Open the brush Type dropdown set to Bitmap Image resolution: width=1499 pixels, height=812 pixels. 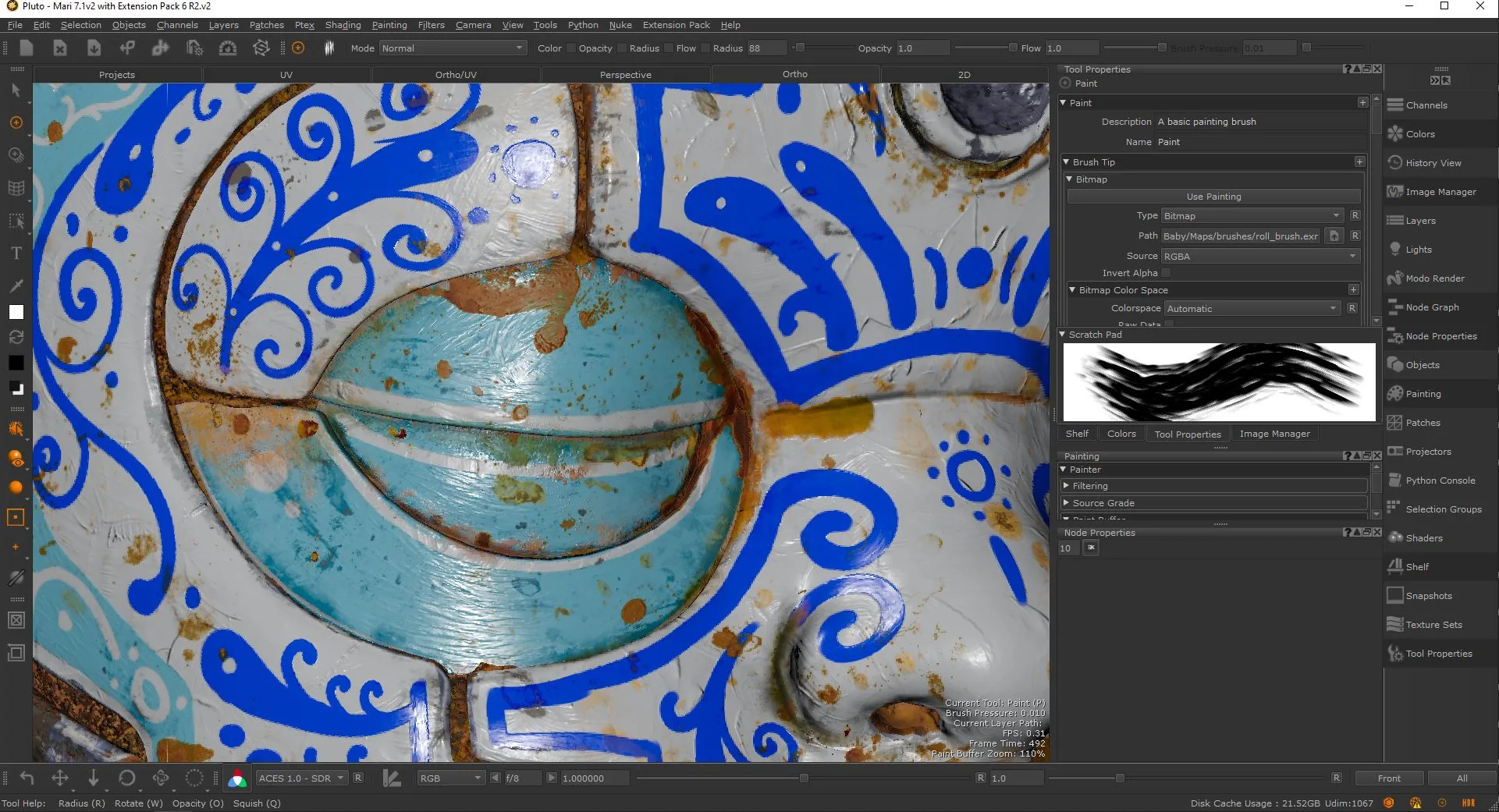point(1252,216)
